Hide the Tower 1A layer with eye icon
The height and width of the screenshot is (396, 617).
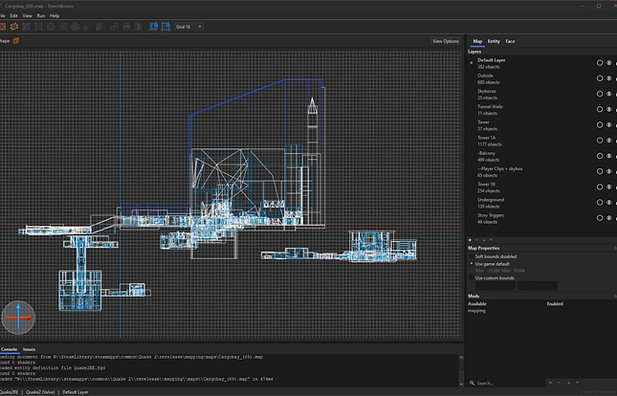pyautogui.click(x=609, y=141)
